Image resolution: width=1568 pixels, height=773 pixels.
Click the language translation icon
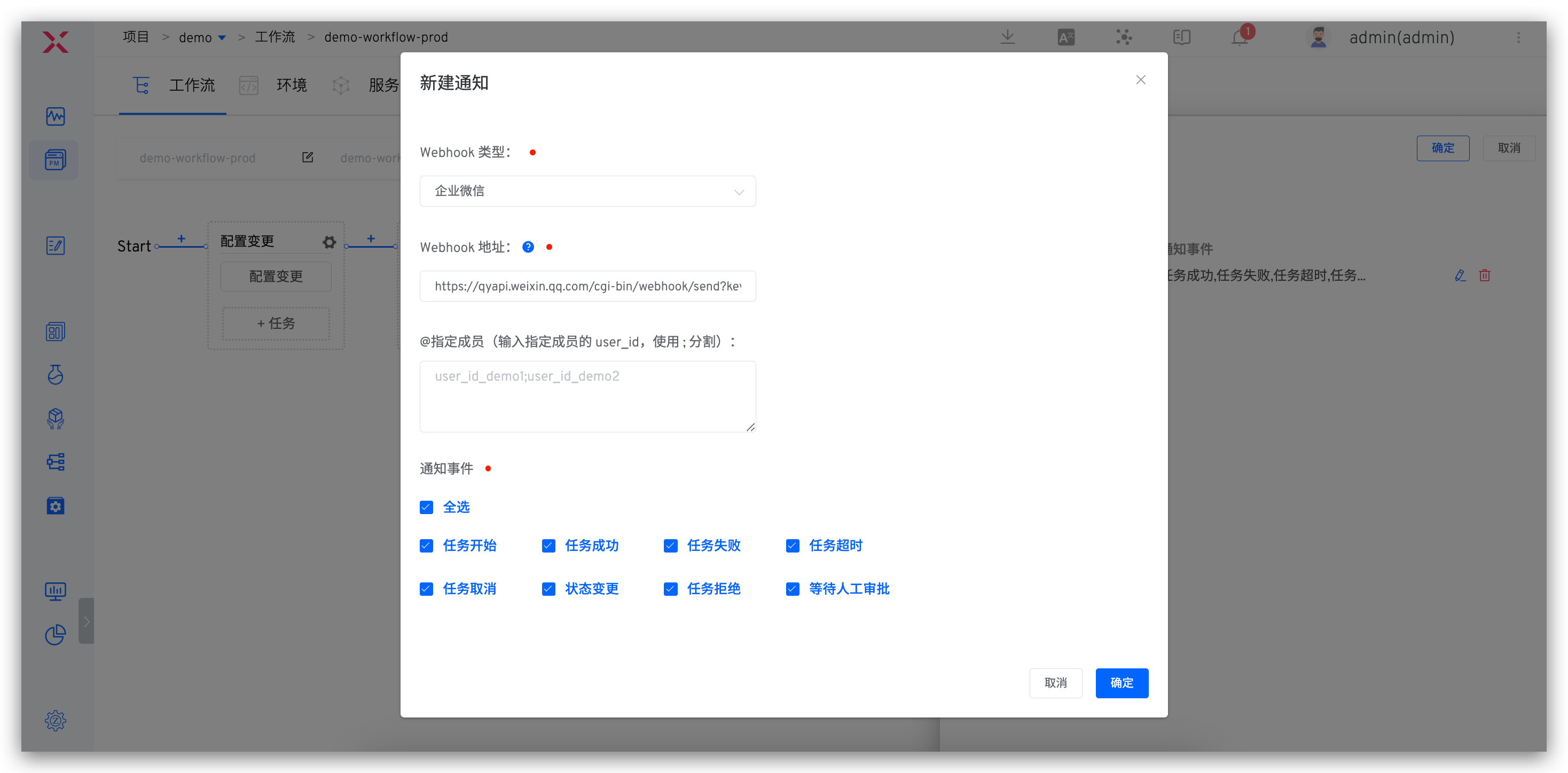click(1066, 38)
